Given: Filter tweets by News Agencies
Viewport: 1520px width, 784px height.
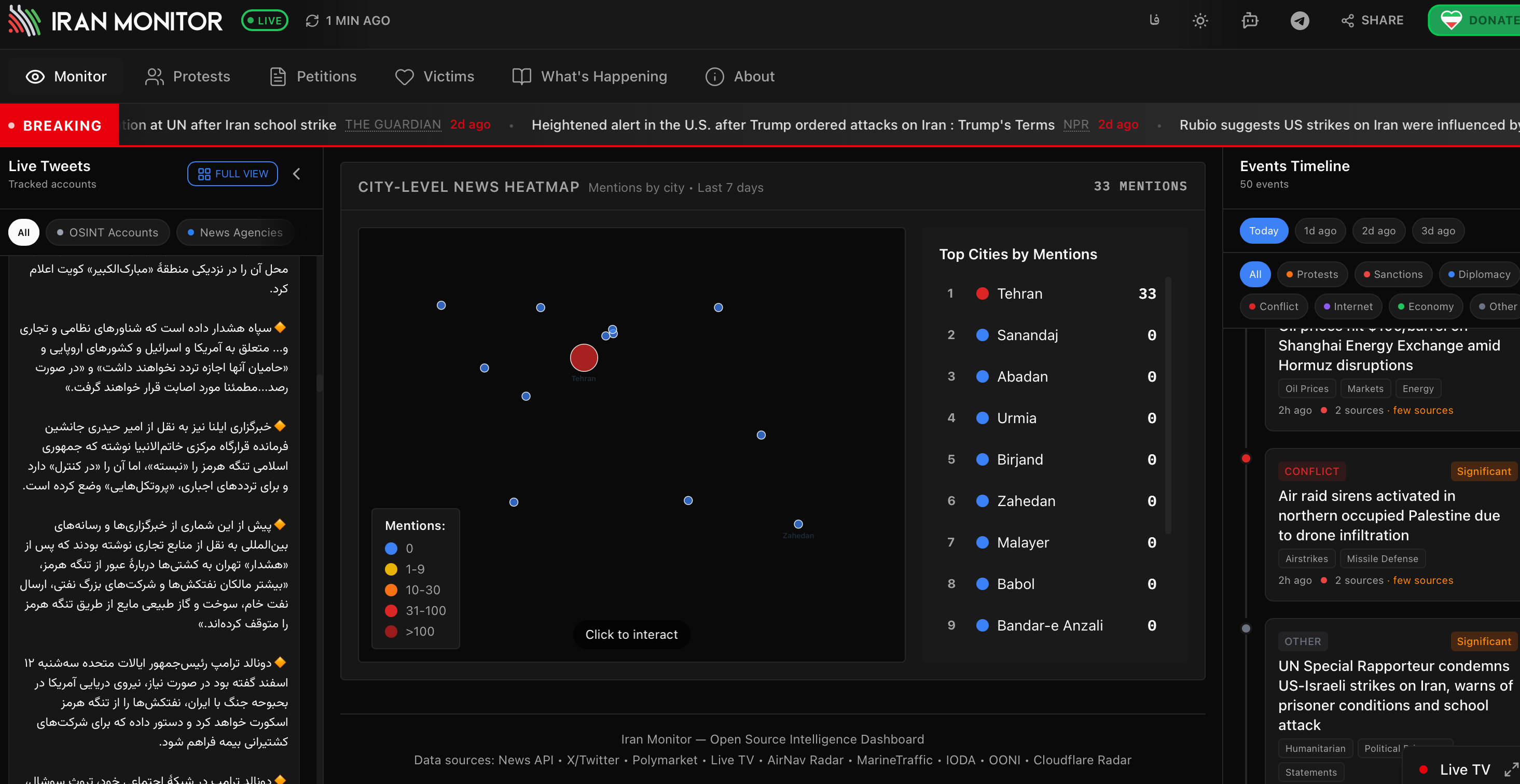Looking at the screenshot, I should click(235, 232).
